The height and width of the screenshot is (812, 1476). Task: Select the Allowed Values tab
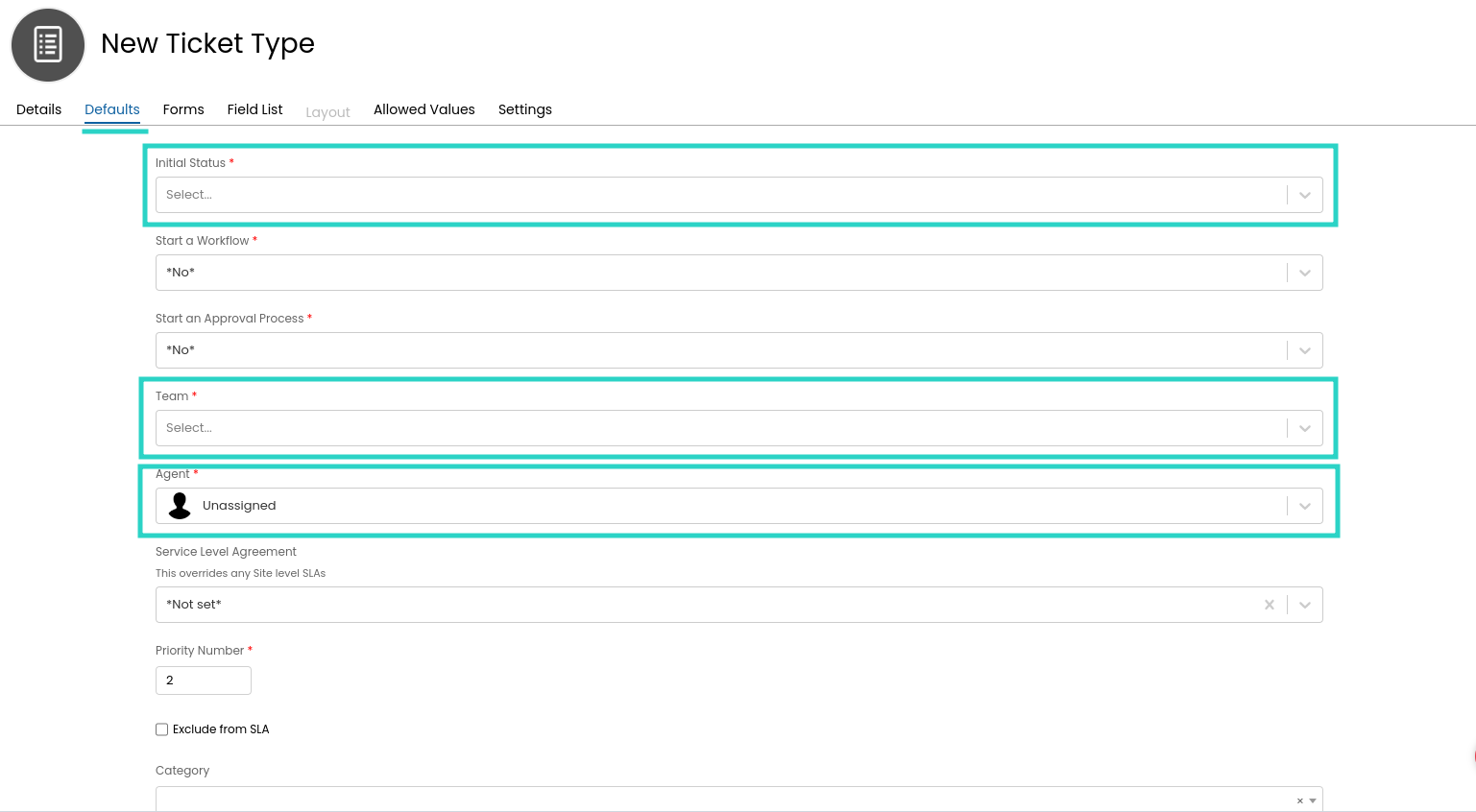423,109
